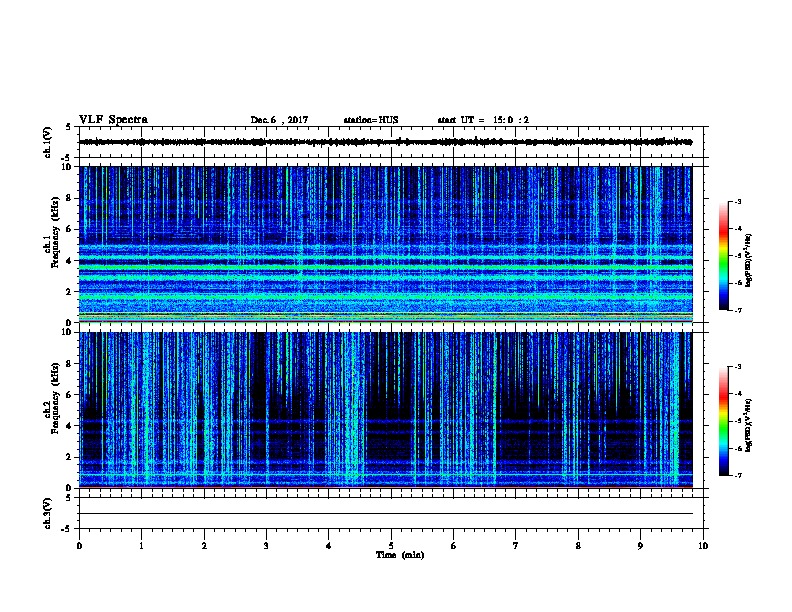
Task: Click the 'start UT = 15:0:2' label
Action: tap(483, 120)
